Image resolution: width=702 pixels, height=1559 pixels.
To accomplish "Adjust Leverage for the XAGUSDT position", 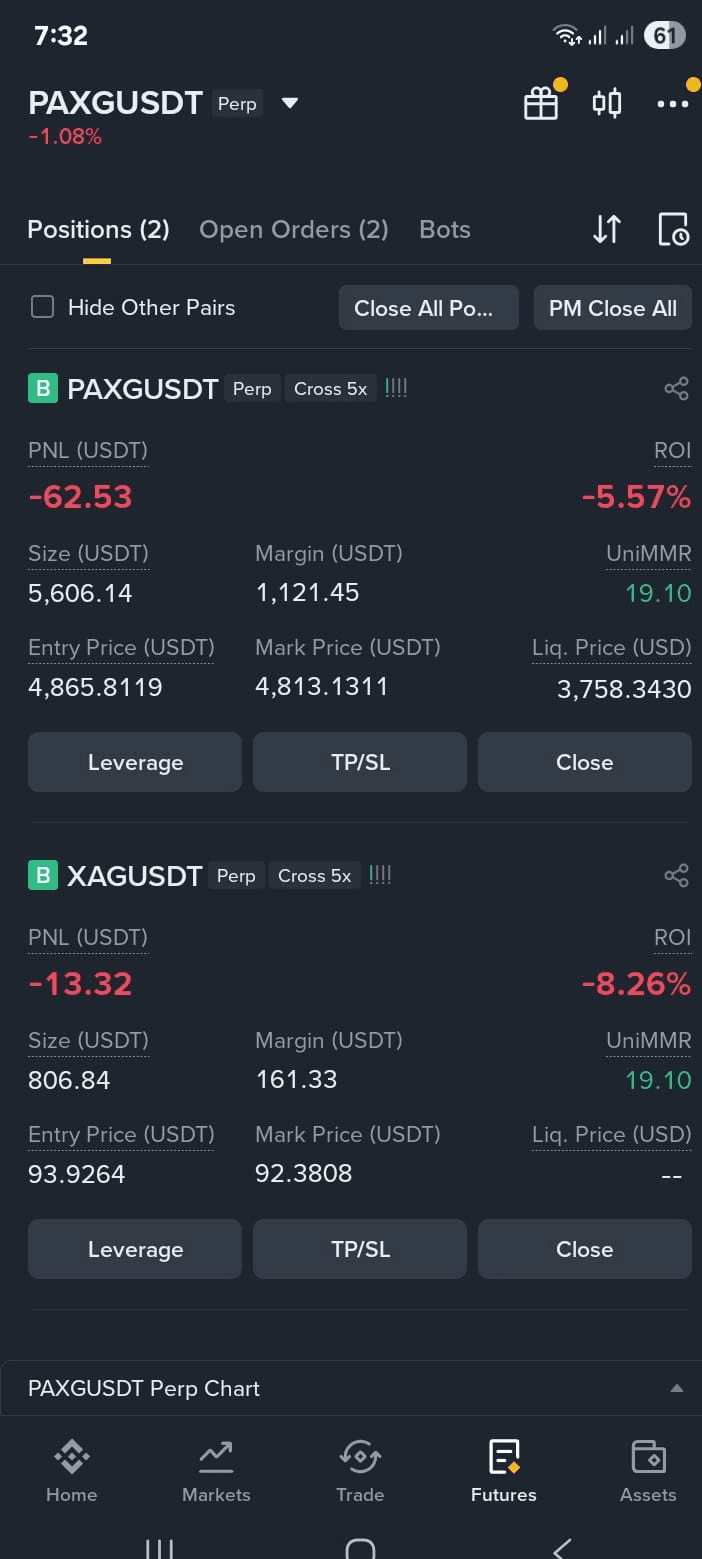I will coord(135,1249).
